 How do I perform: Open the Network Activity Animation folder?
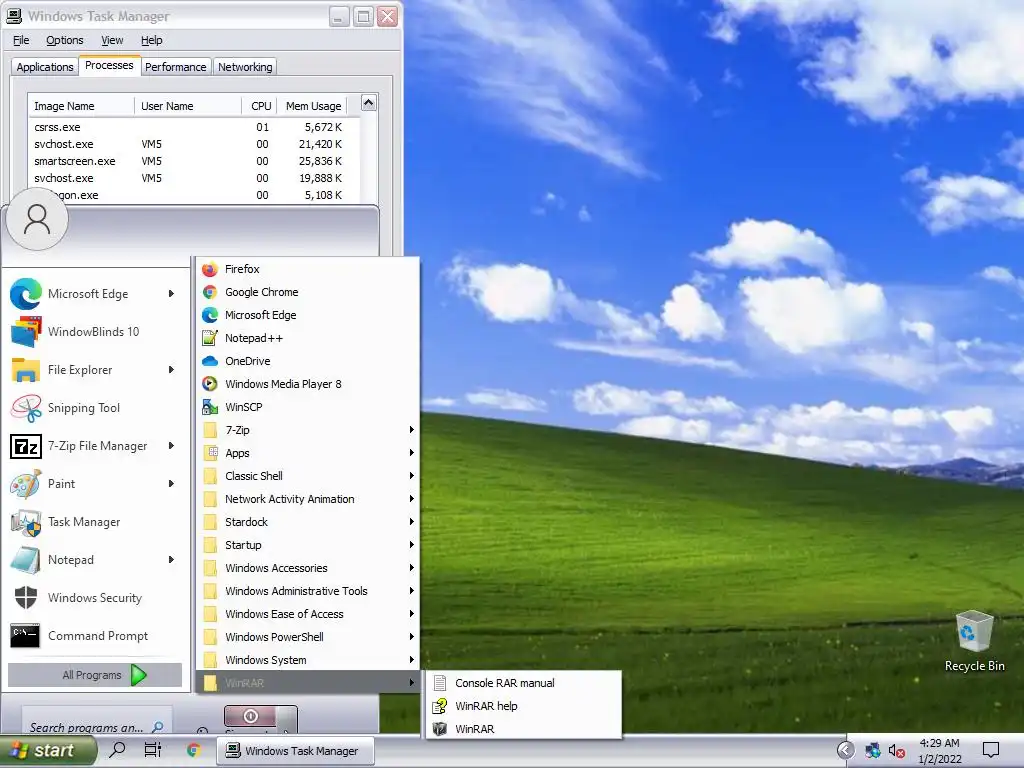(x=307, y=499)
